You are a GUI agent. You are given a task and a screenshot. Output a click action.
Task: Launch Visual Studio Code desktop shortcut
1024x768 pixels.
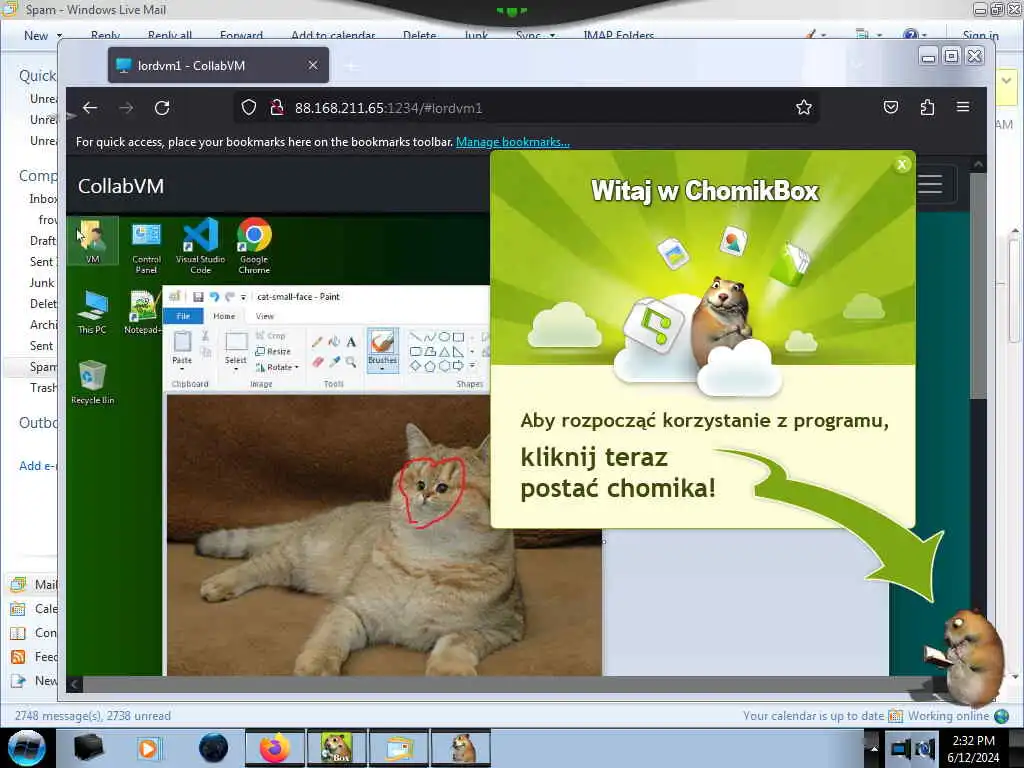click(x=200, y=246)
